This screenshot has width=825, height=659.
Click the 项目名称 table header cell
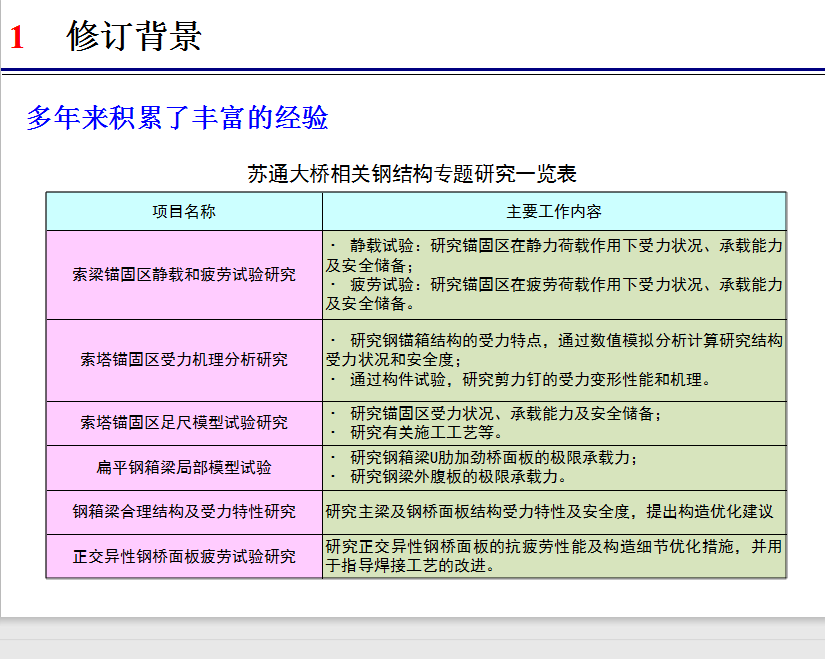tap(184, 211)
